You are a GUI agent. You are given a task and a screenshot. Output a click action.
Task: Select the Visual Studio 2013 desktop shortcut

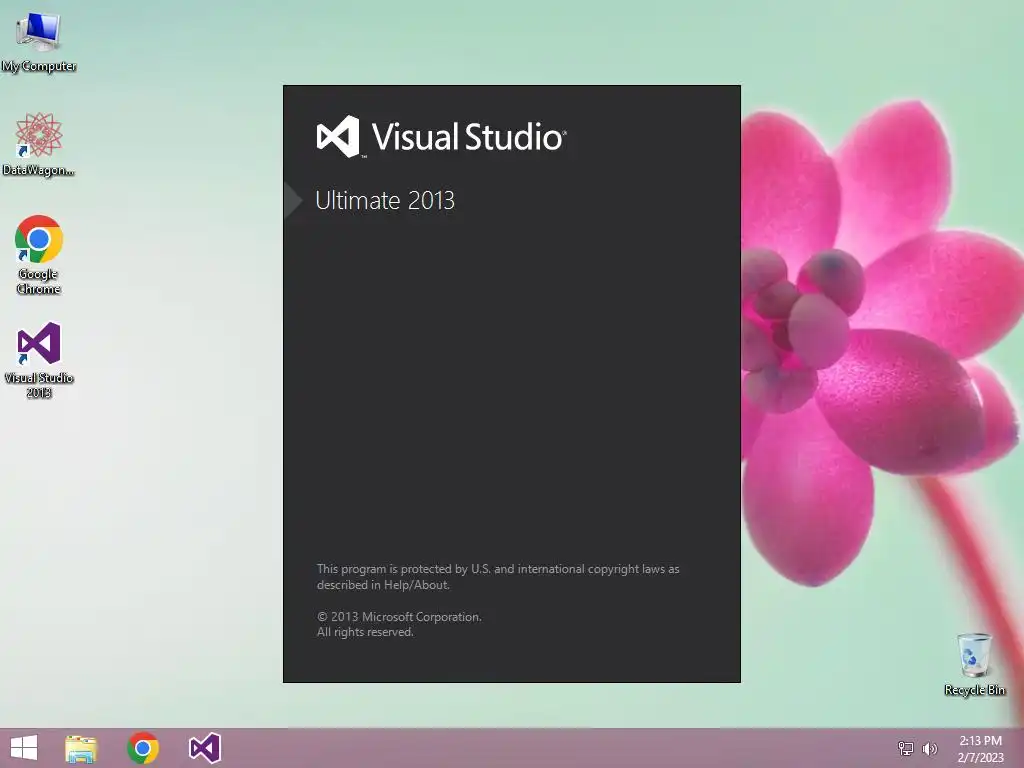[x=39, y=360]
